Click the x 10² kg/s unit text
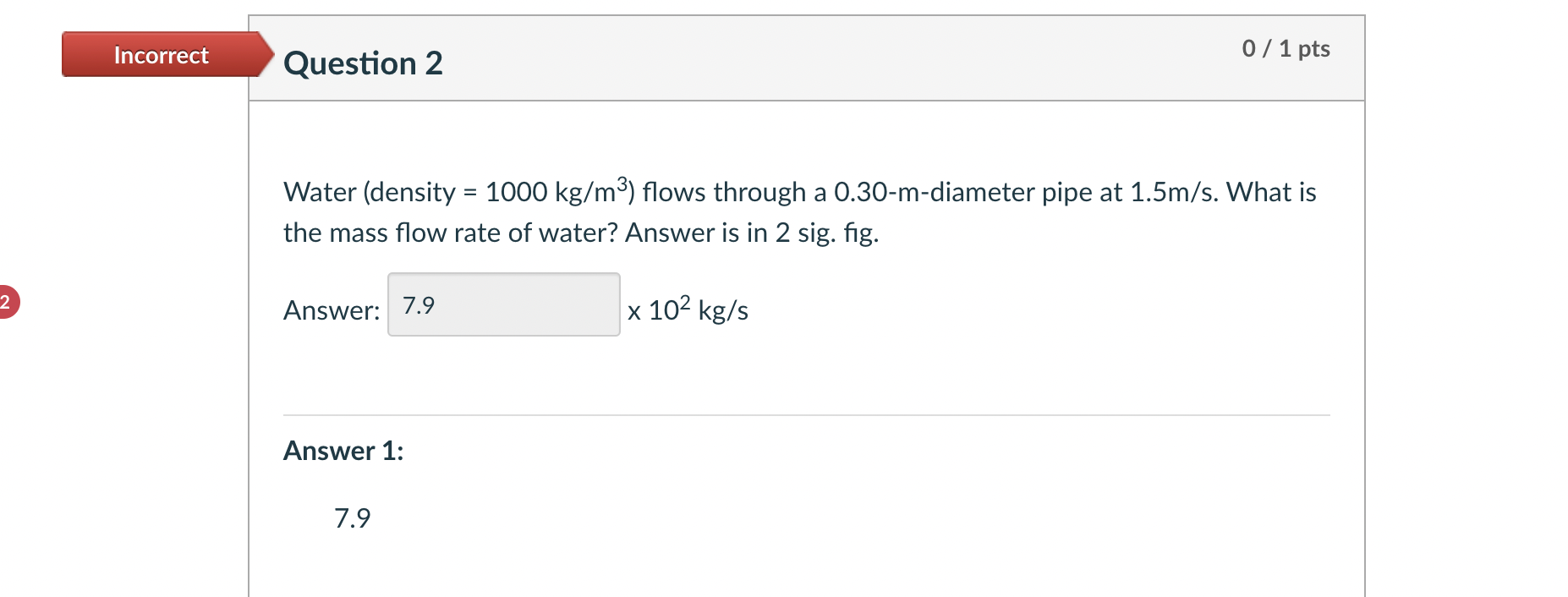This screenshot has height=597, width=1568. (687, 309)
